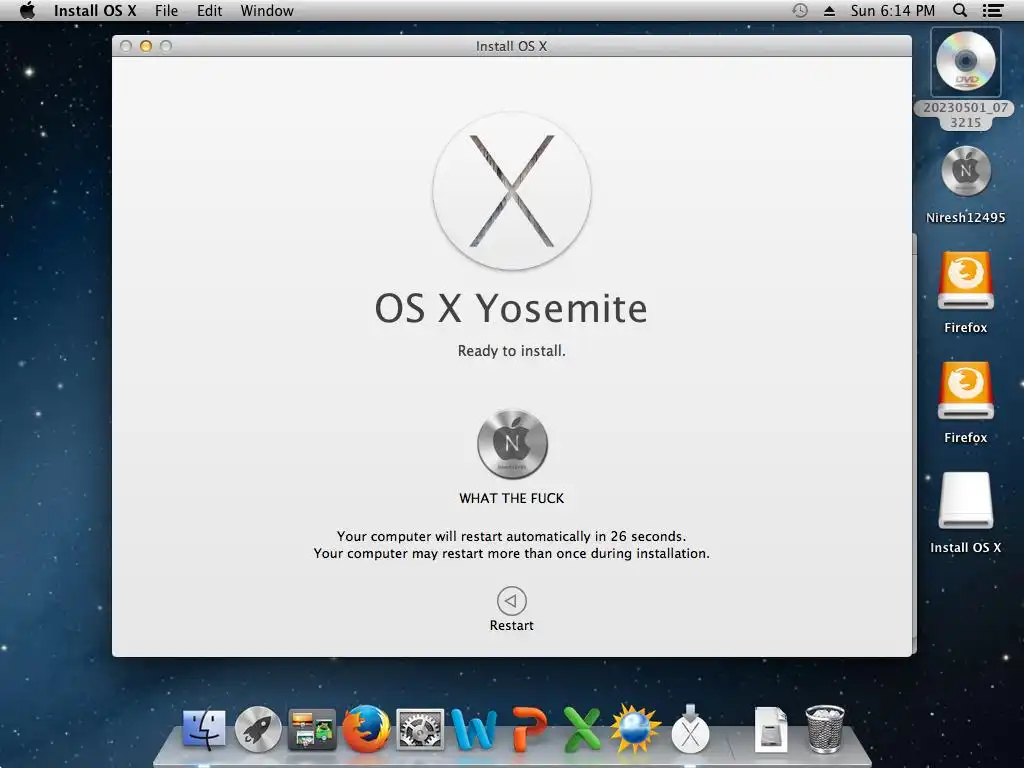Click the Eject icon in menu bar
This screenshot has height=768, width=1024.
click(x=829, y=10)
